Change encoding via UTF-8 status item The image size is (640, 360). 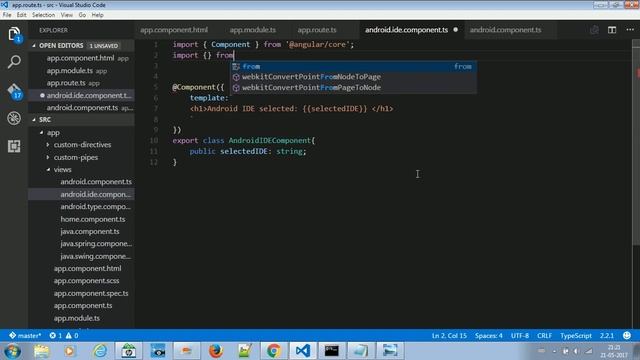coord(520,336)
